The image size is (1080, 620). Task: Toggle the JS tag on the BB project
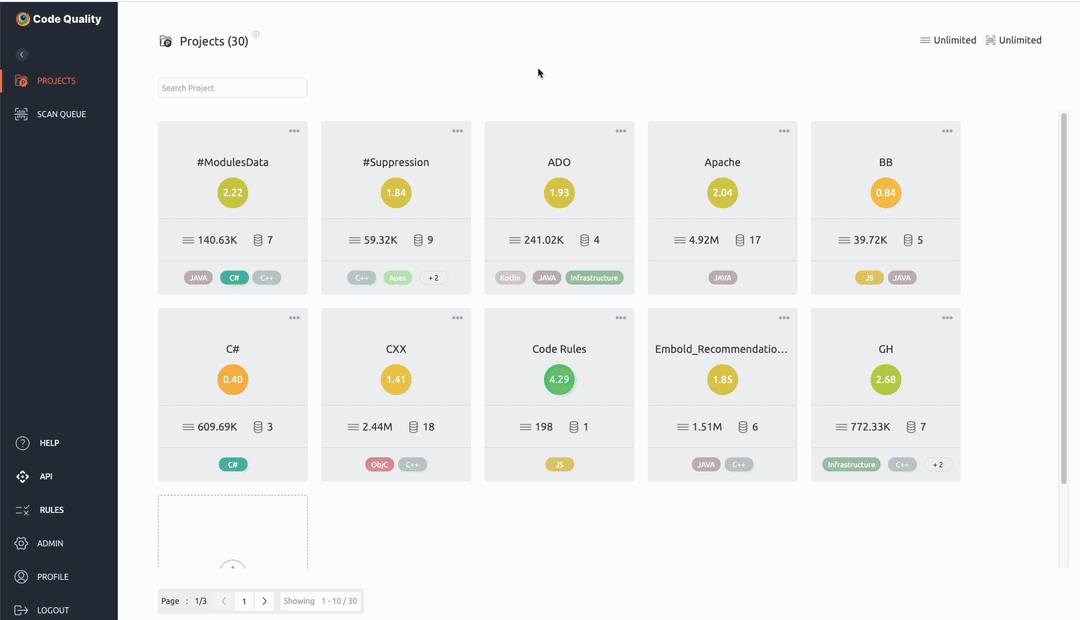click(x=868, y=277)
